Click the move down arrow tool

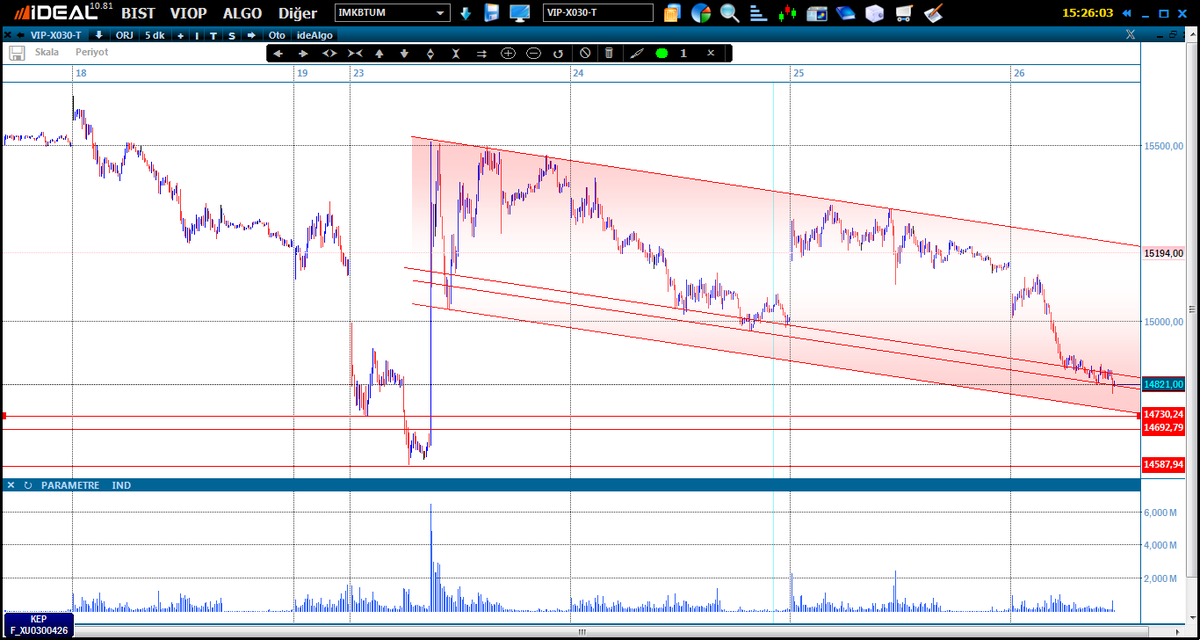[405, 53]
